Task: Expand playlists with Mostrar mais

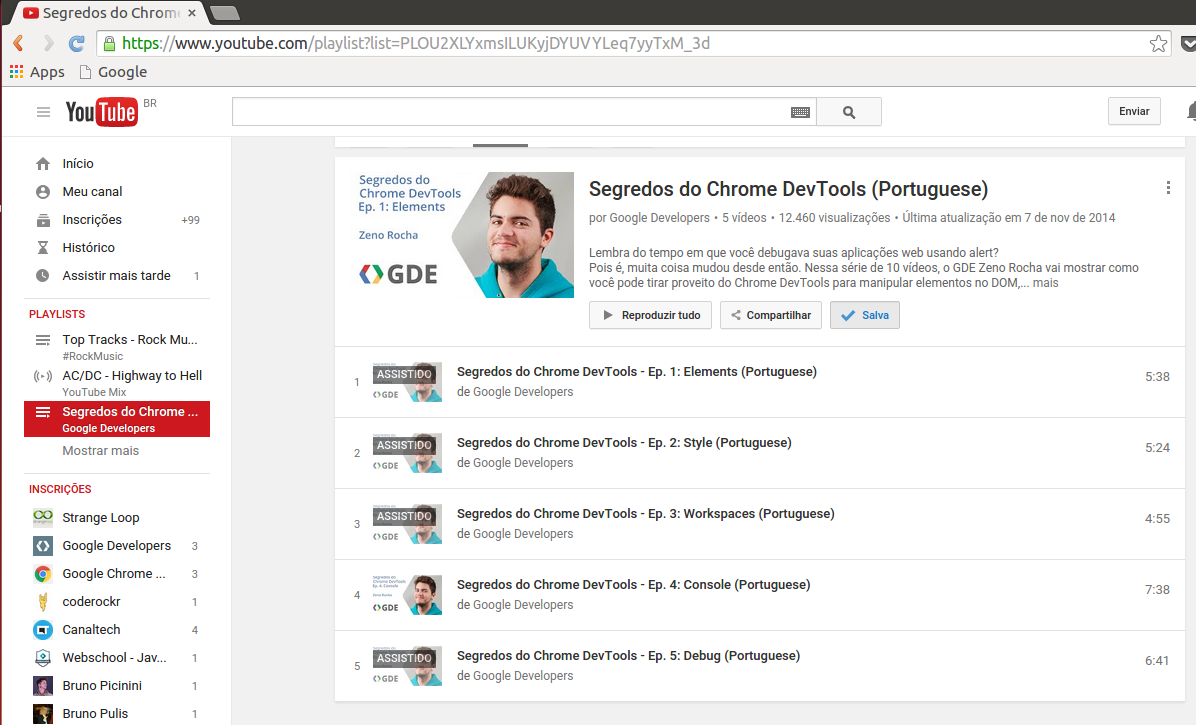Action: tap(101, 451)
